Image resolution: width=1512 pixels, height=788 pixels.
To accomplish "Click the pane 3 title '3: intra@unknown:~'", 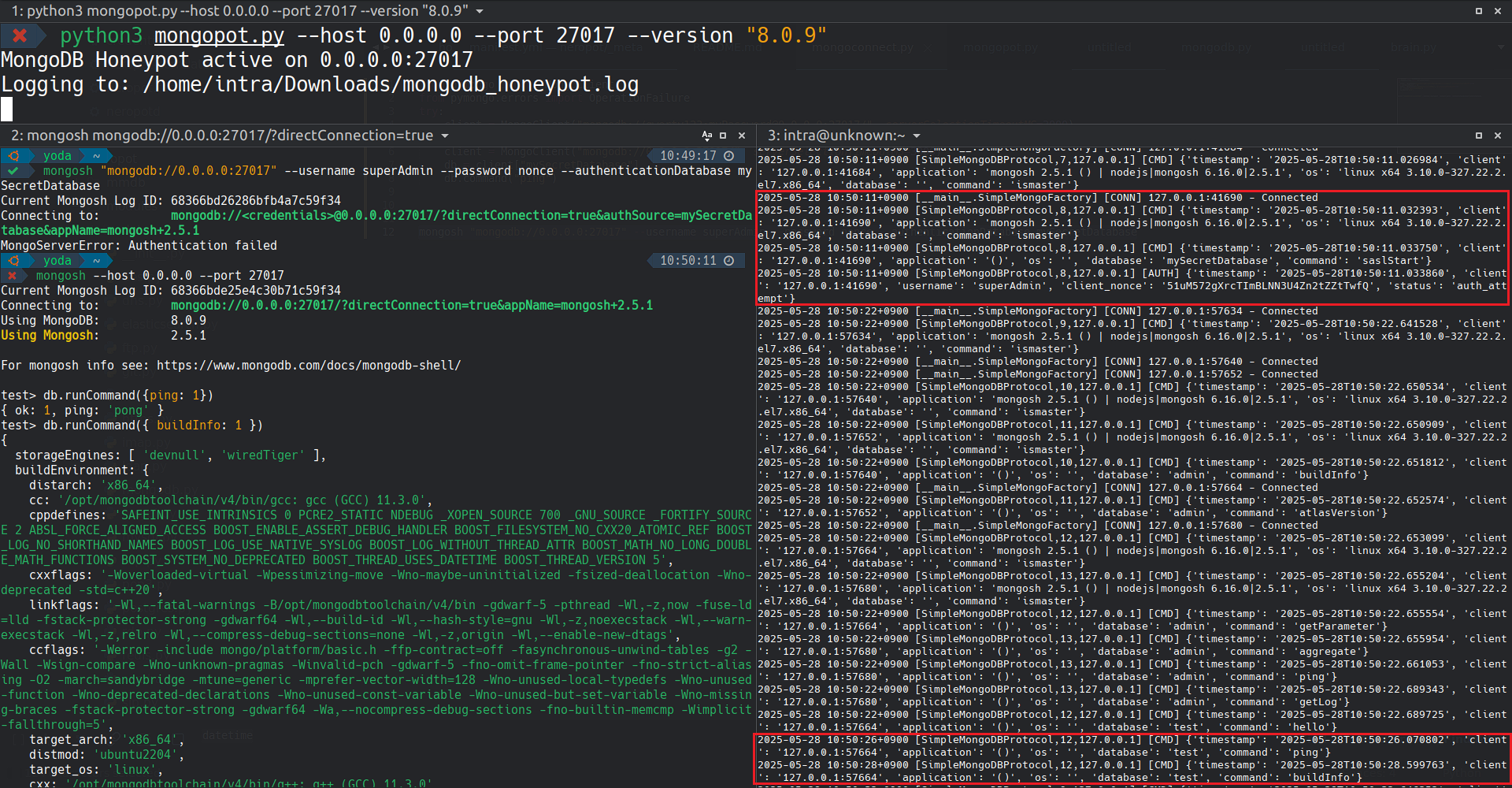I will pos(836,136).
